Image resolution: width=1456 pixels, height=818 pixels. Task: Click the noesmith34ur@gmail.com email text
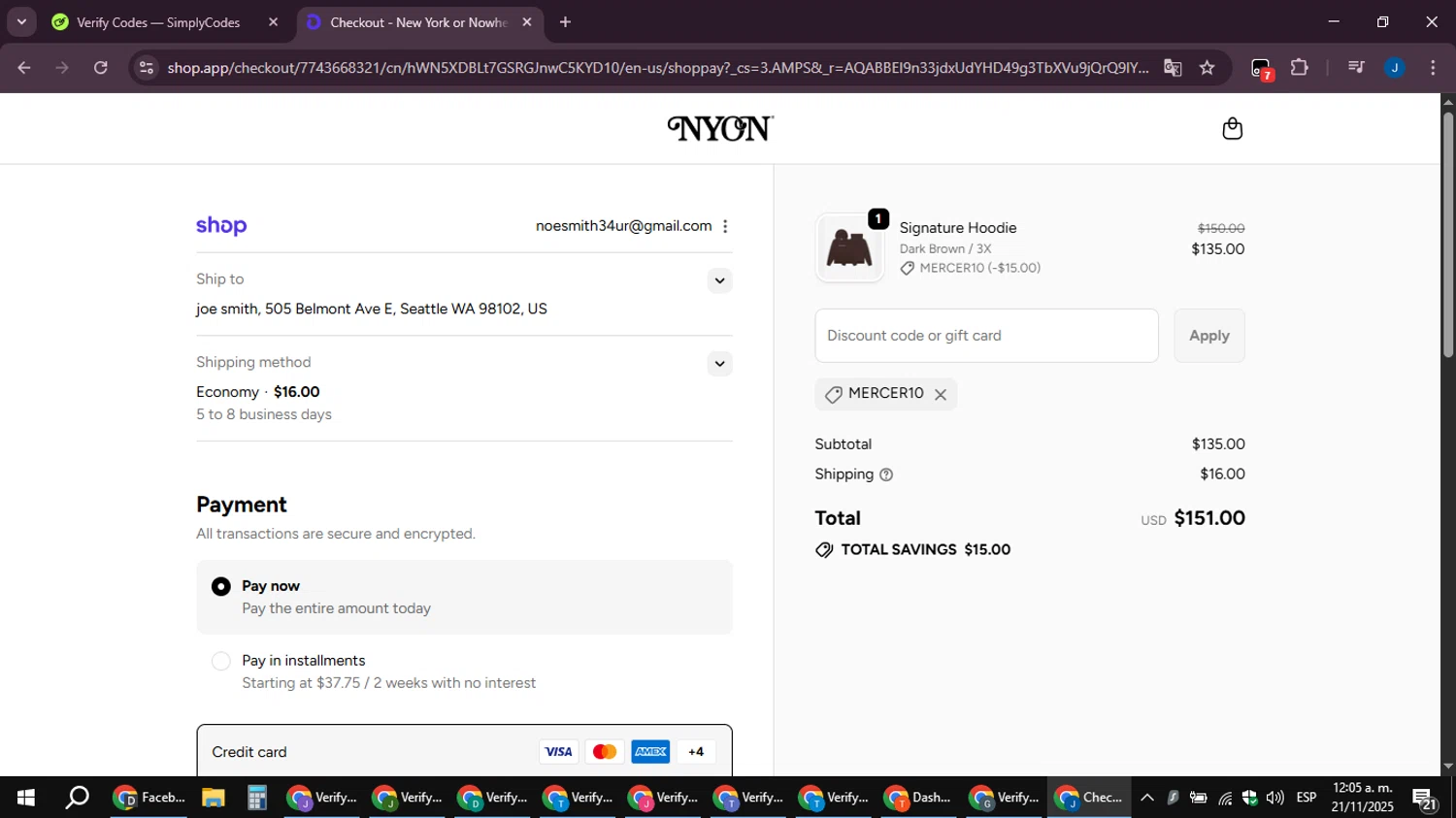[x=623, y=226]
